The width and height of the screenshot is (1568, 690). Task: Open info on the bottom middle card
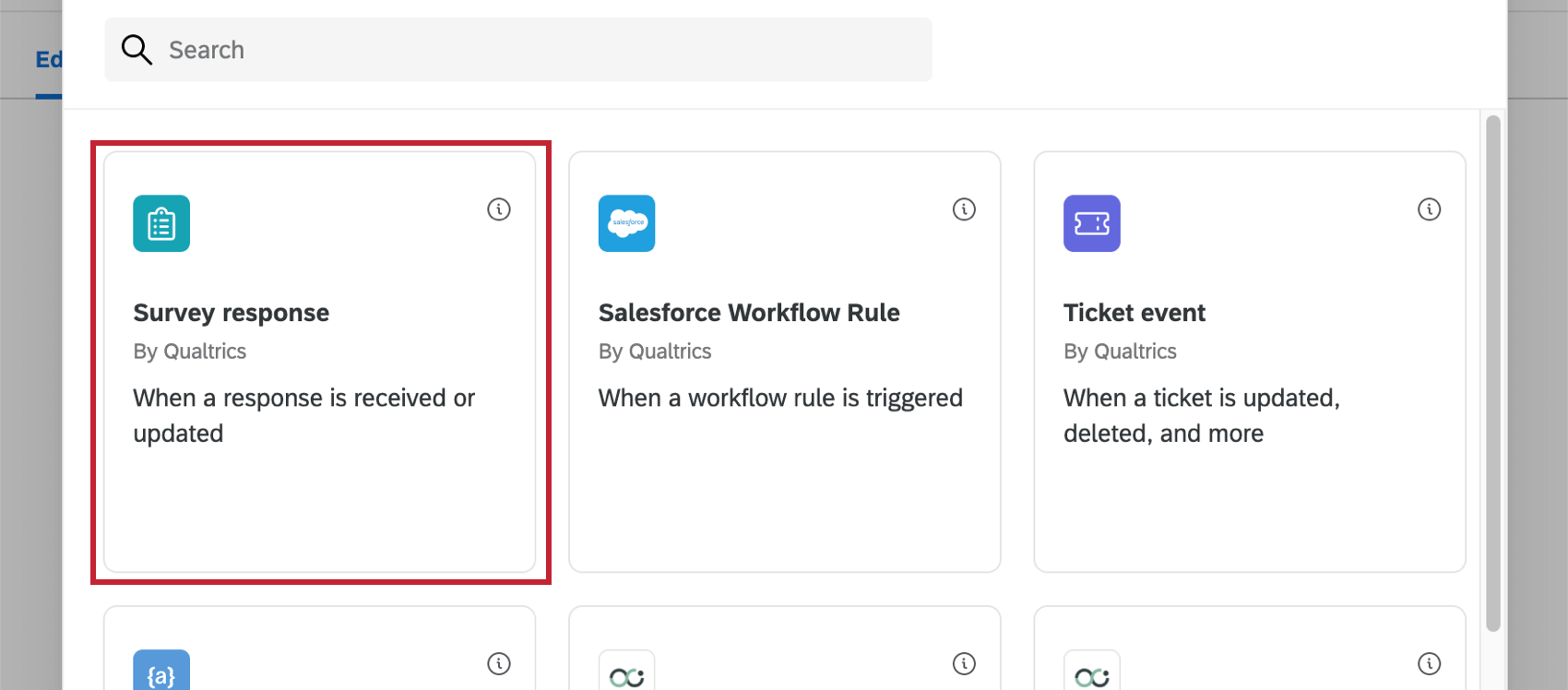click(964, 663)
